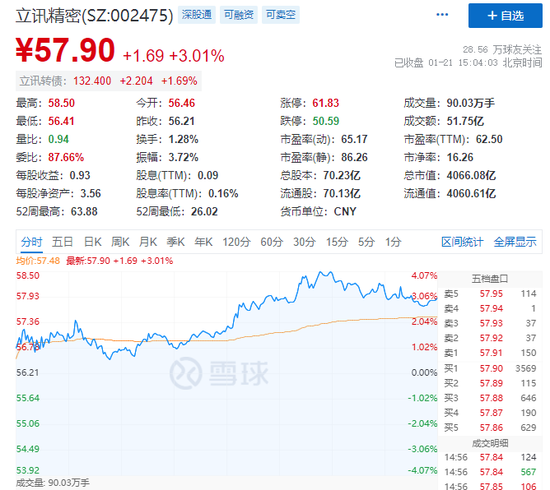Open 全屏显示 fullscreen chart view
550x490 pixels.
pos(515,242)
